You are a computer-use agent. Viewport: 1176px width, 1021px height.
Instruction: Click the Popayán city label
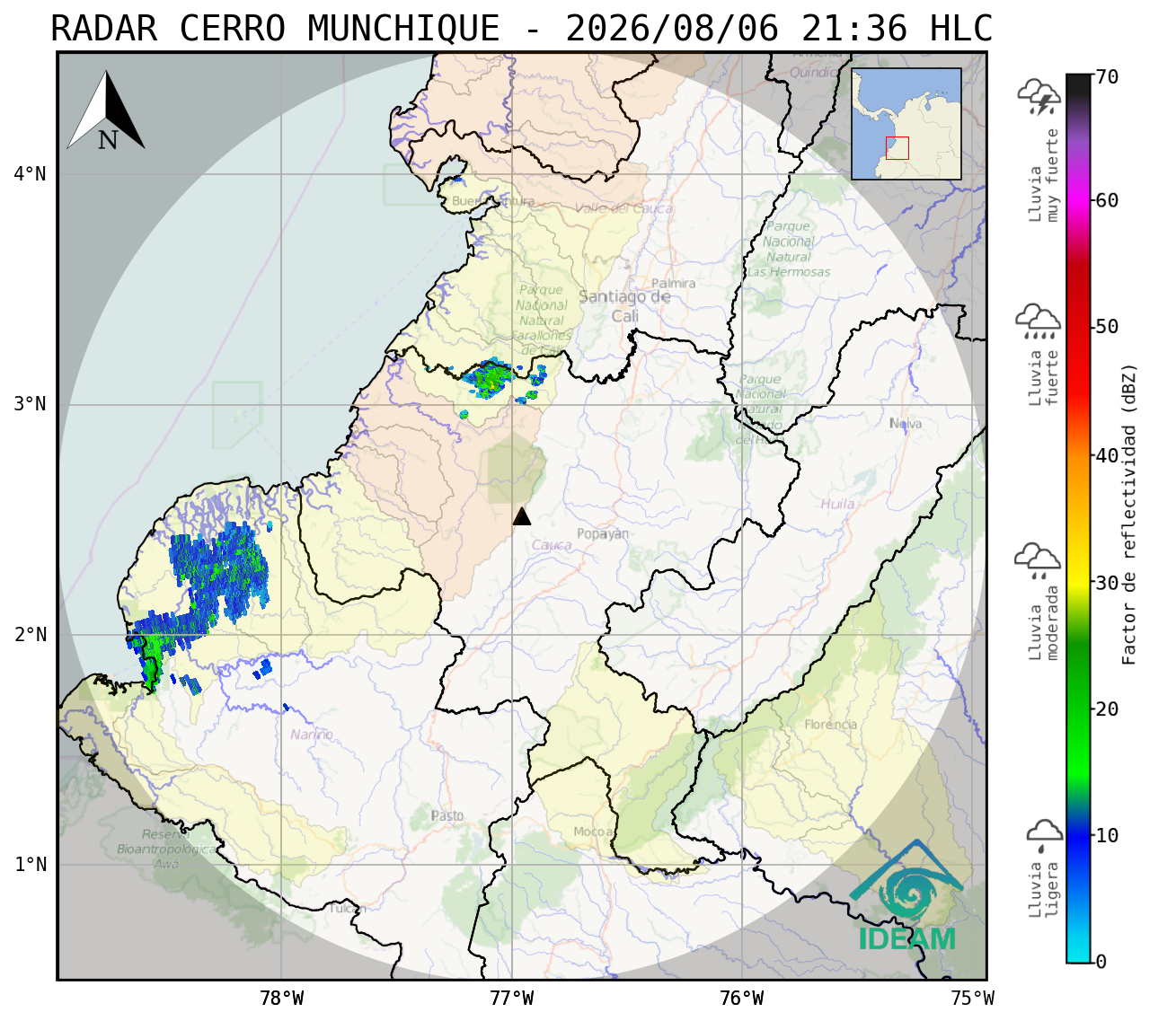(603, 533)
